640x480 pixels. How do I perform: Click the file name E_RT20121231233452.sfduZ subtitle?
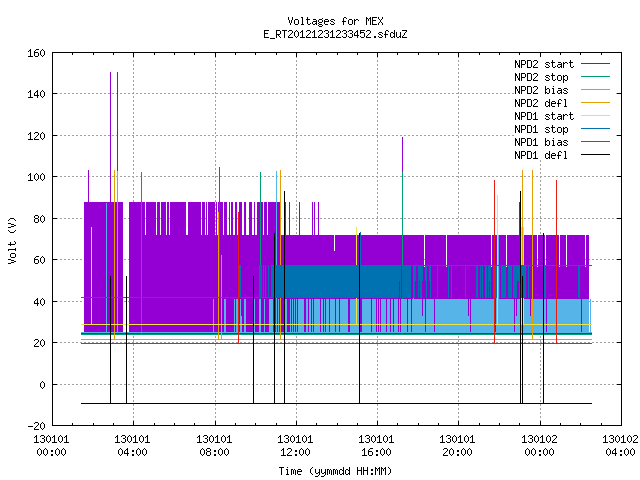tap(335, 34)
